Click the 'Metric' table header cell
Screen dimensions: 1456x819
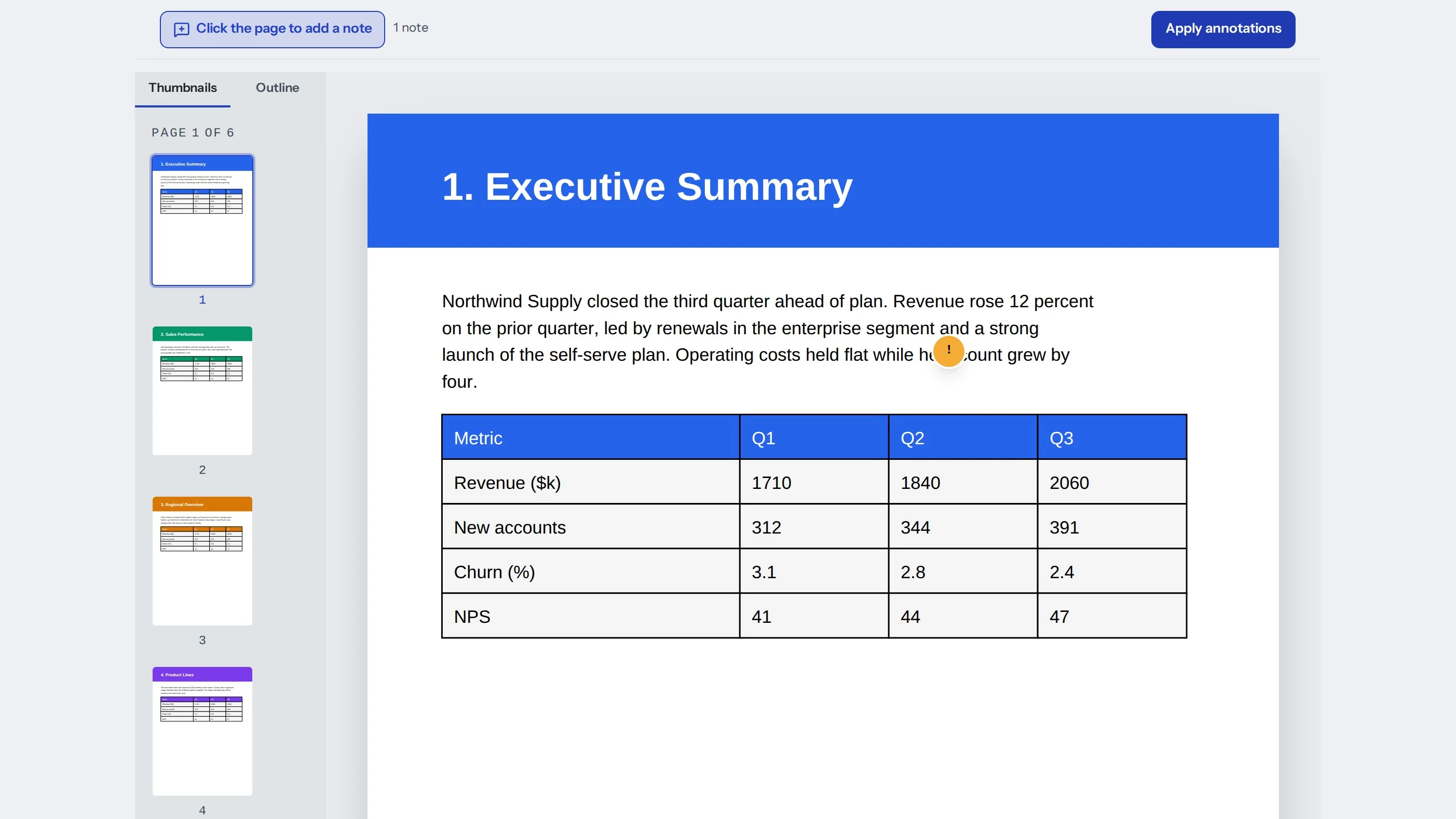coord(591,438)
